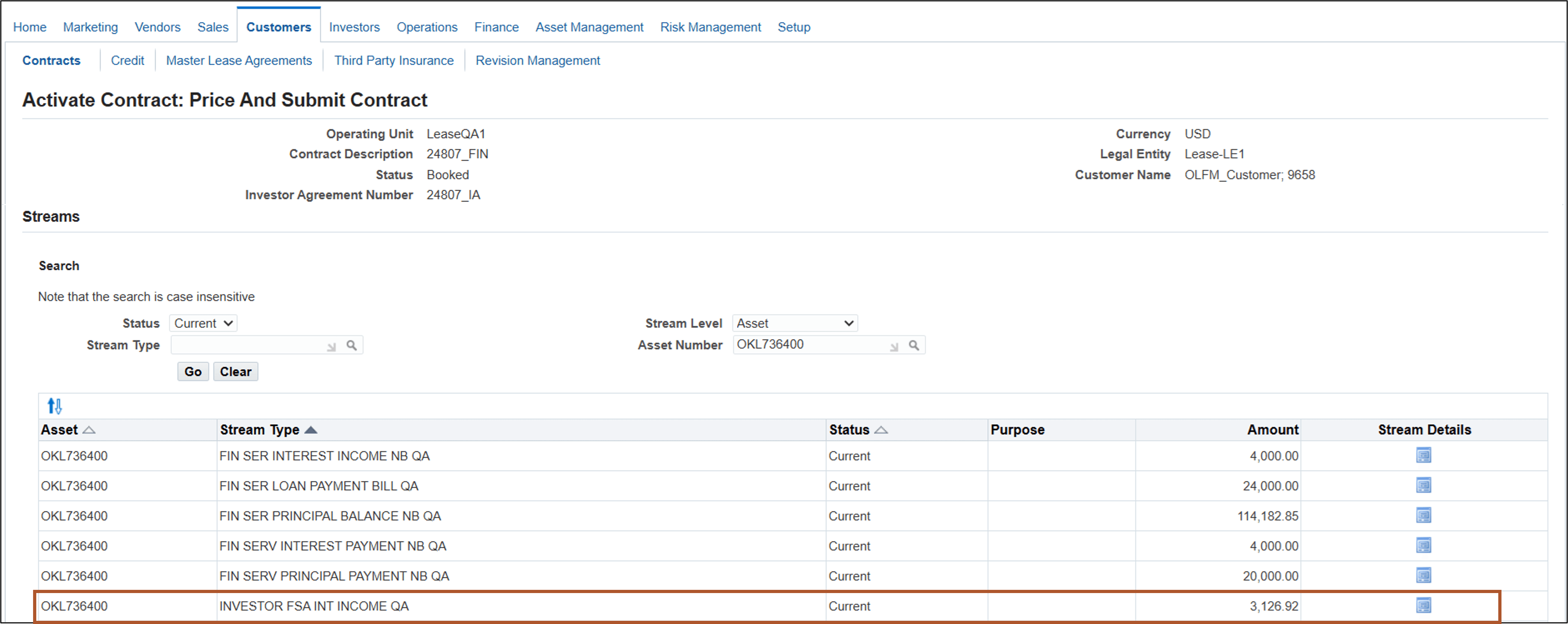Open the Stream Level dropdown showing Asset

tap(794, 323)
